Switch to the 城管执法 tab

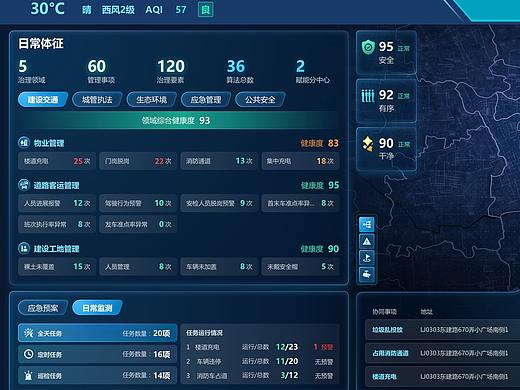97,100
